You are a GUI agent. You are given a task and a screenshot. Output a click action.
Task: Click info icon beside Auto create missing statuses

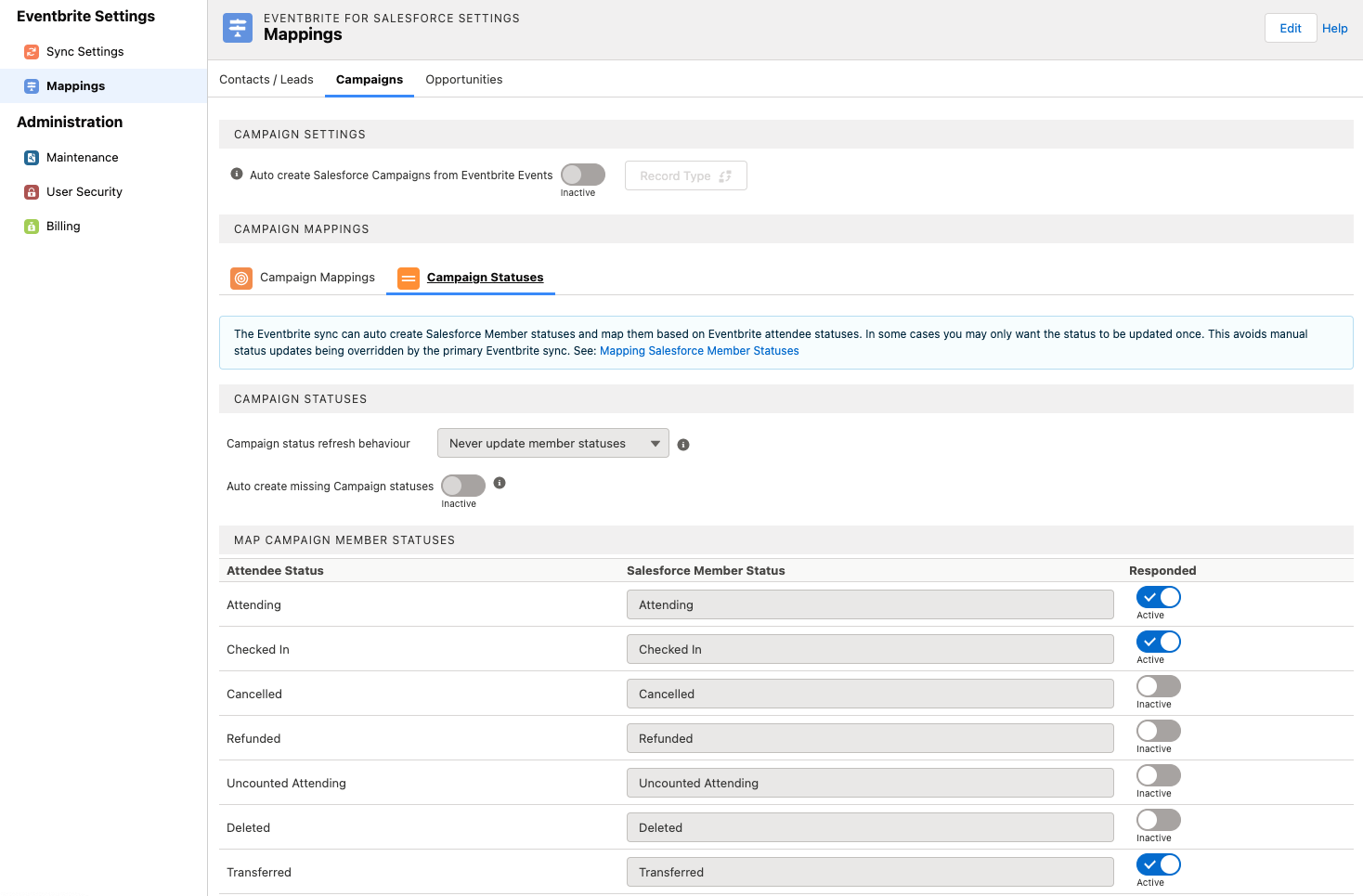pos(500,483)
